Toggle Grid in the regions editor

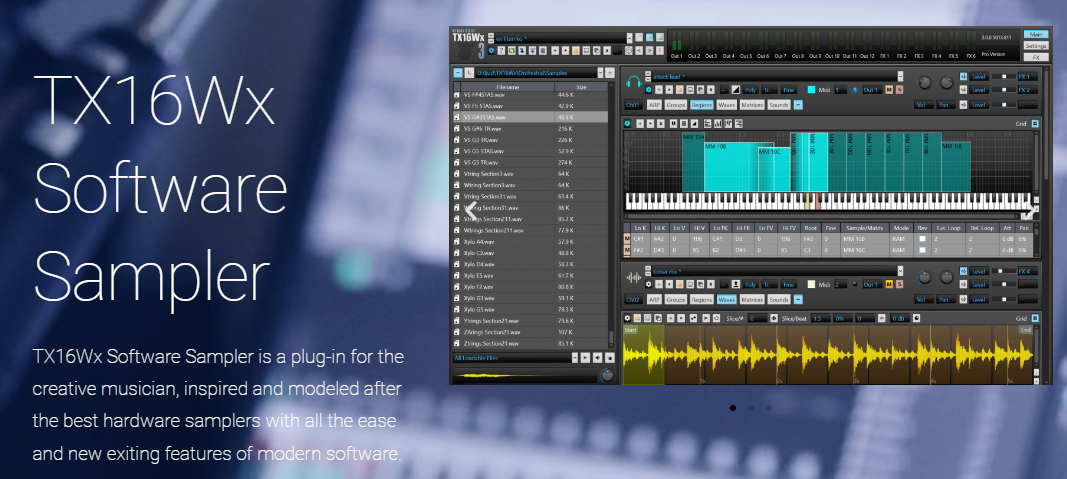pos(1035,124)
